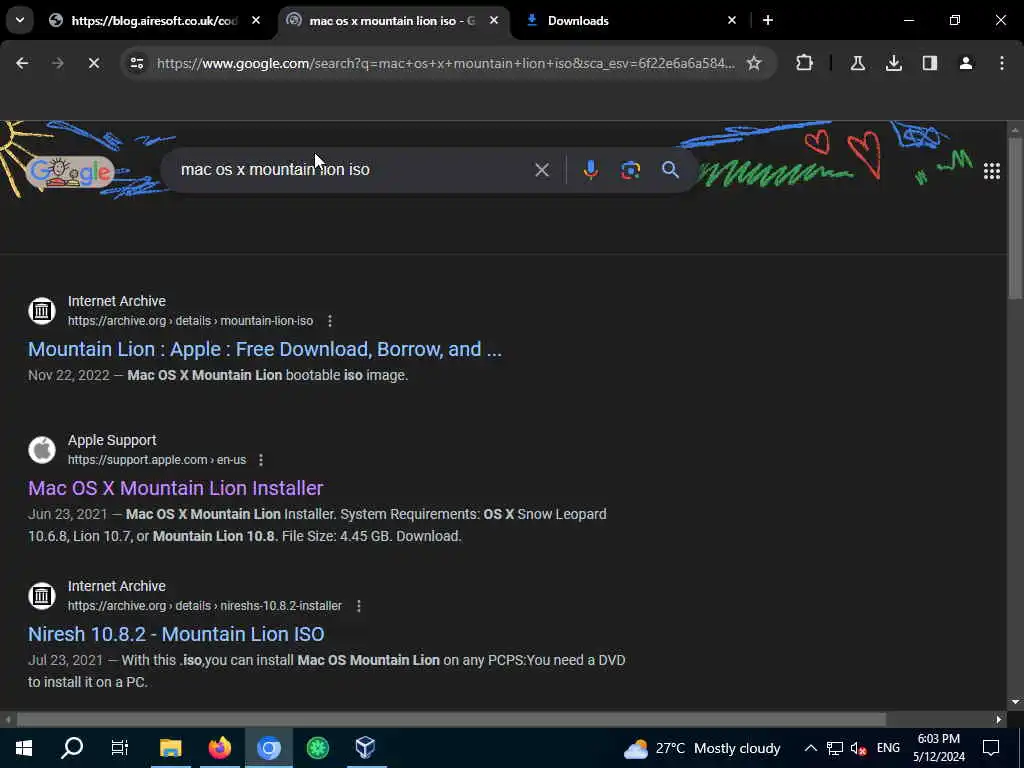Close the blog.airesoft.co.uk tab
The height and width of the screenshot is (768, 1024).
[x=256, y=21]
